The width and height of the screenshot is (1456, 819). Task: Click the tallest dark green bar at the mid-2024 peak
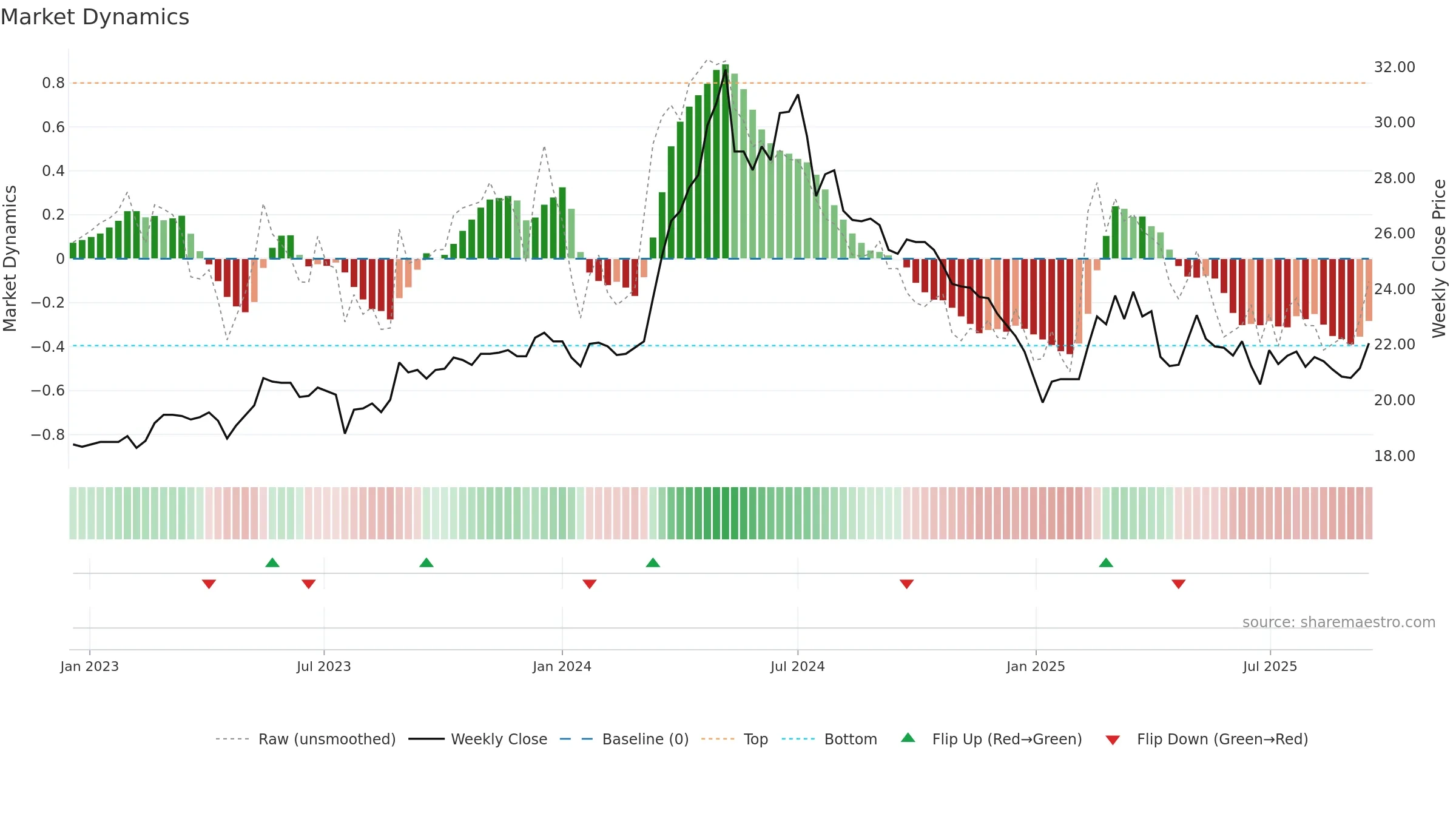pos(726,161)
